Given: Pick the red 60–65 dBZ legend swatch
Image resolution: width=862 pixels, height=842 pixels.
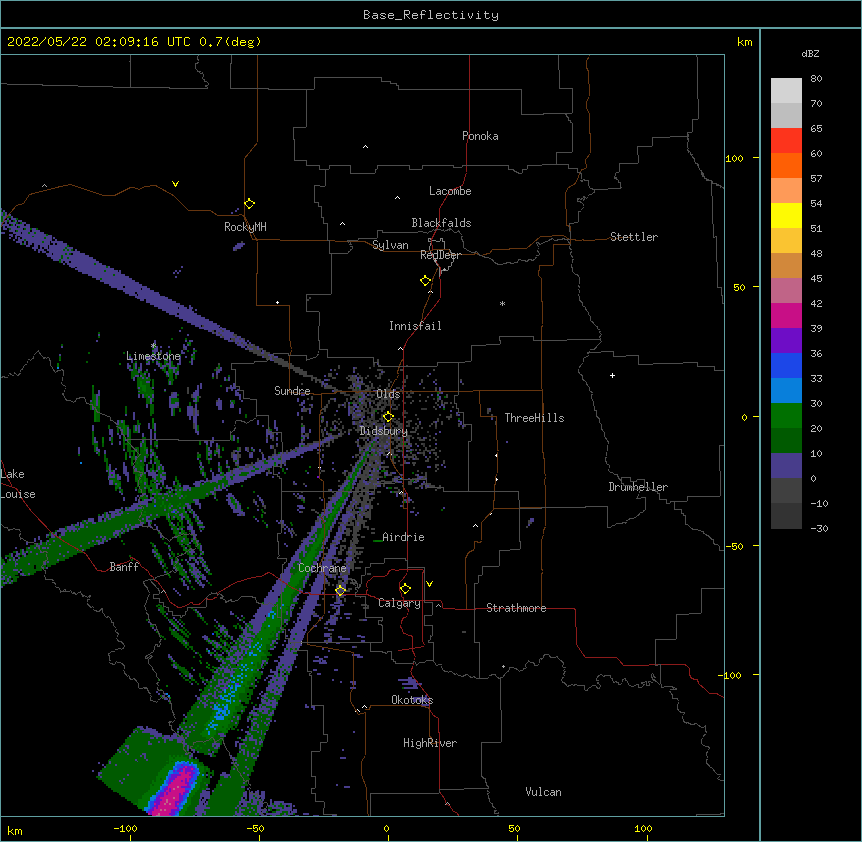Looking at the screenshot, I should pos(786,141).
